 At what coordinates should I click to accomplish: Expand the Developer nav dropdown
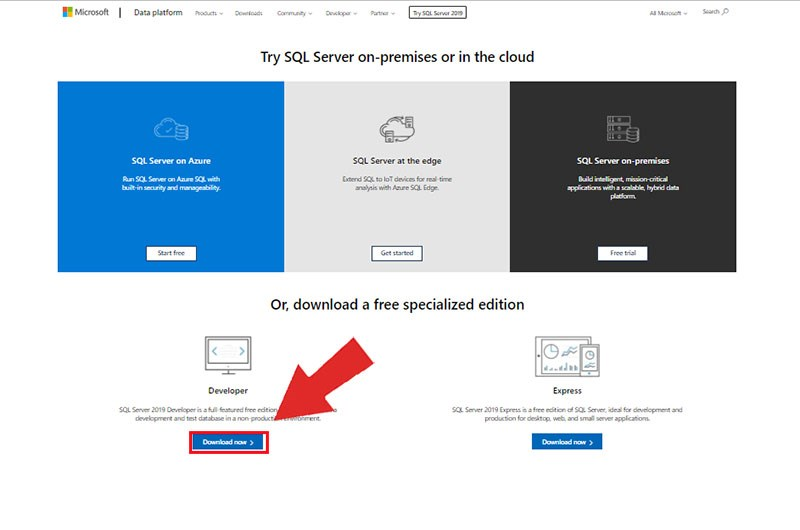click(343, 13)
